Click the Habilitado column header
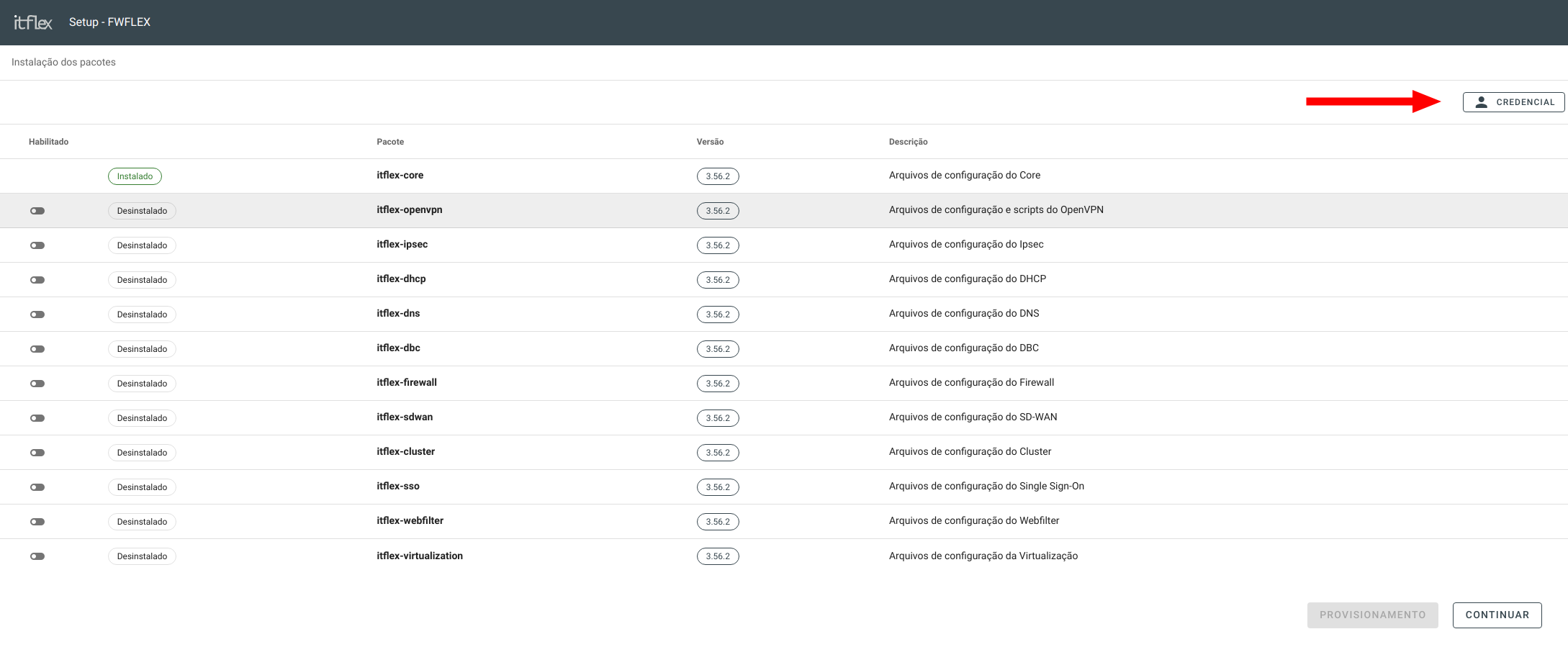This screenshot has width=1568, height=647. pos(48,142)
